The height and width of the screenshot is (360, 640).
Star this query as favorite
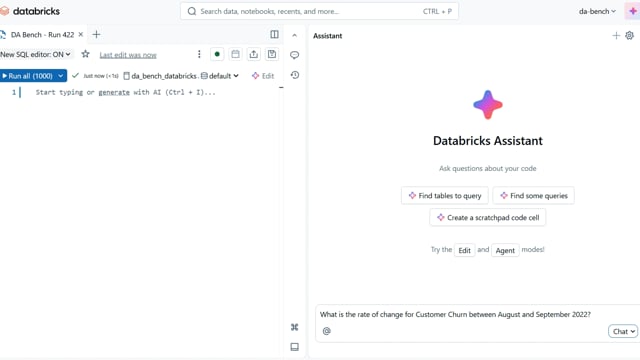85,54
